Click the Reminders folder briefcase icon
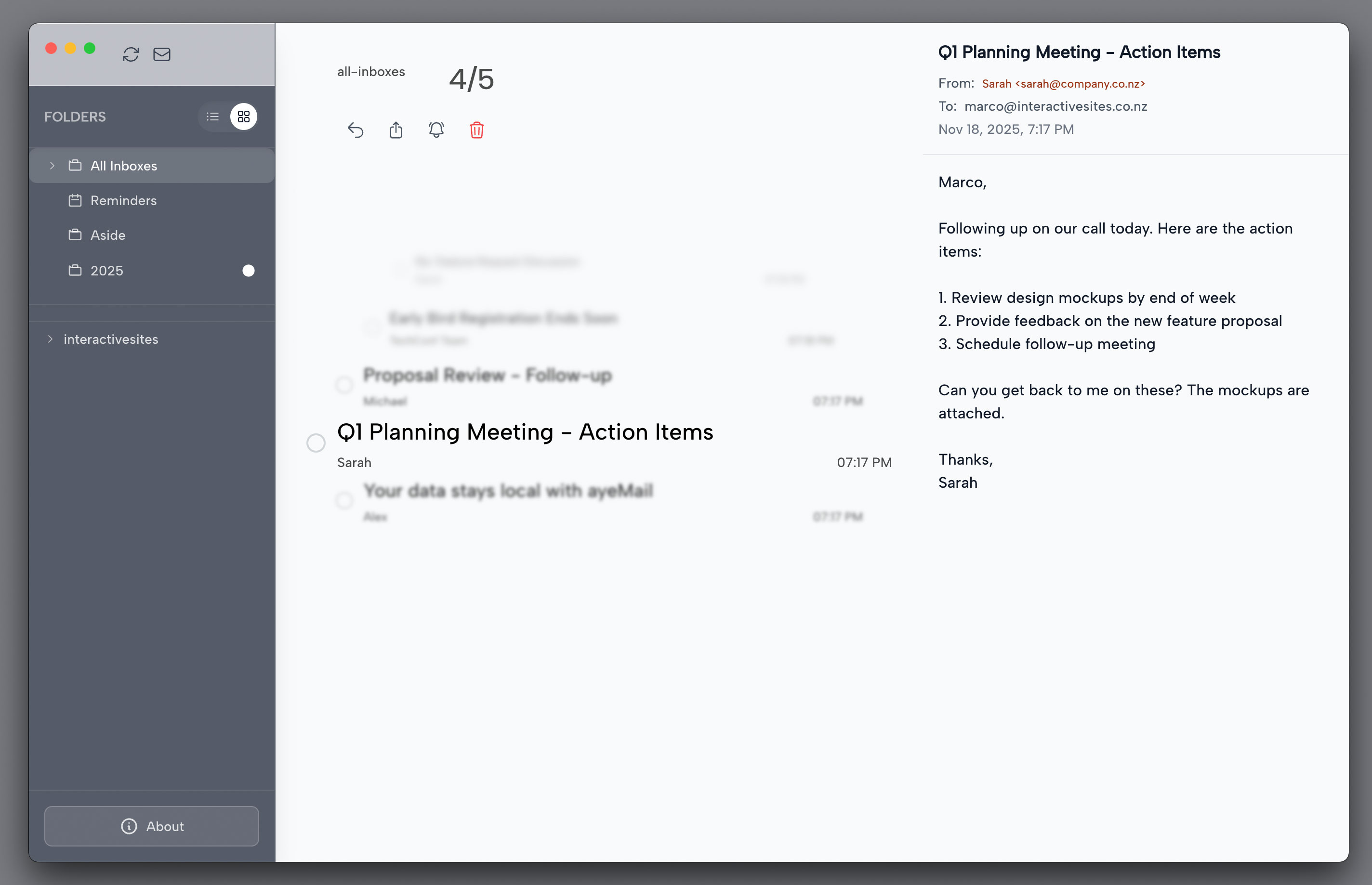 75,200
